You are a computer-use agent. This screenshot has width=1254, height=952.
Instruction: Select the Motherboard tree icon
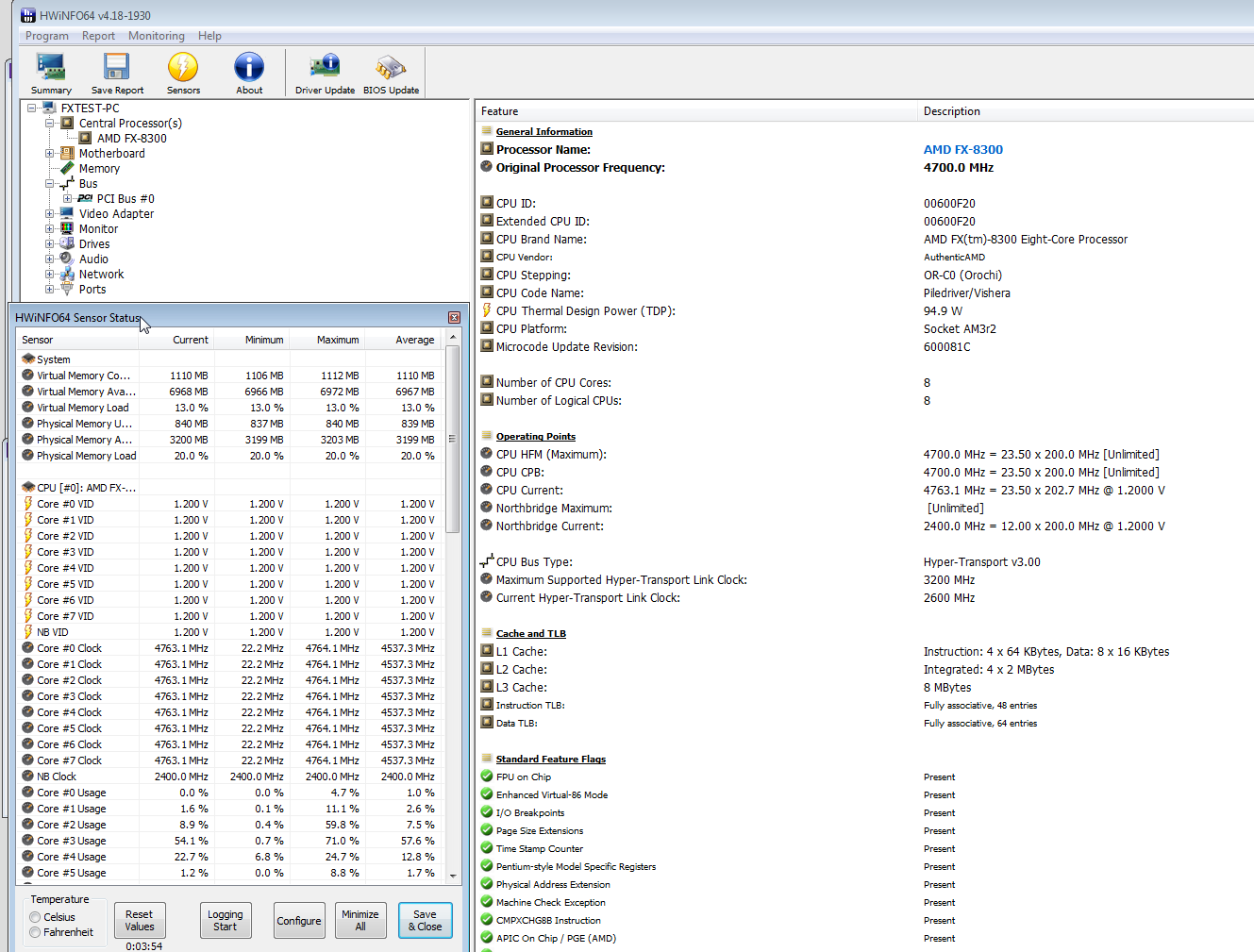click(x=67, y=153)
